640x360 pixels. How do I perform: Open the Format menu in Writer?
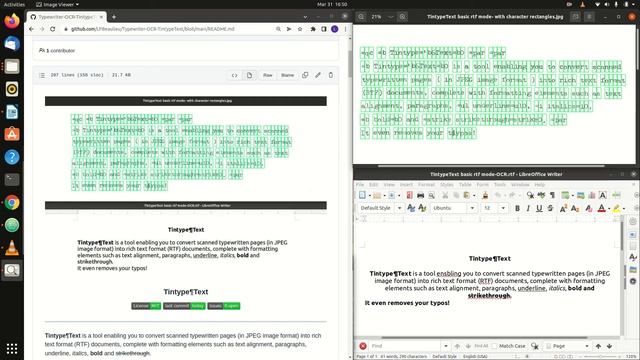(427, 184)
